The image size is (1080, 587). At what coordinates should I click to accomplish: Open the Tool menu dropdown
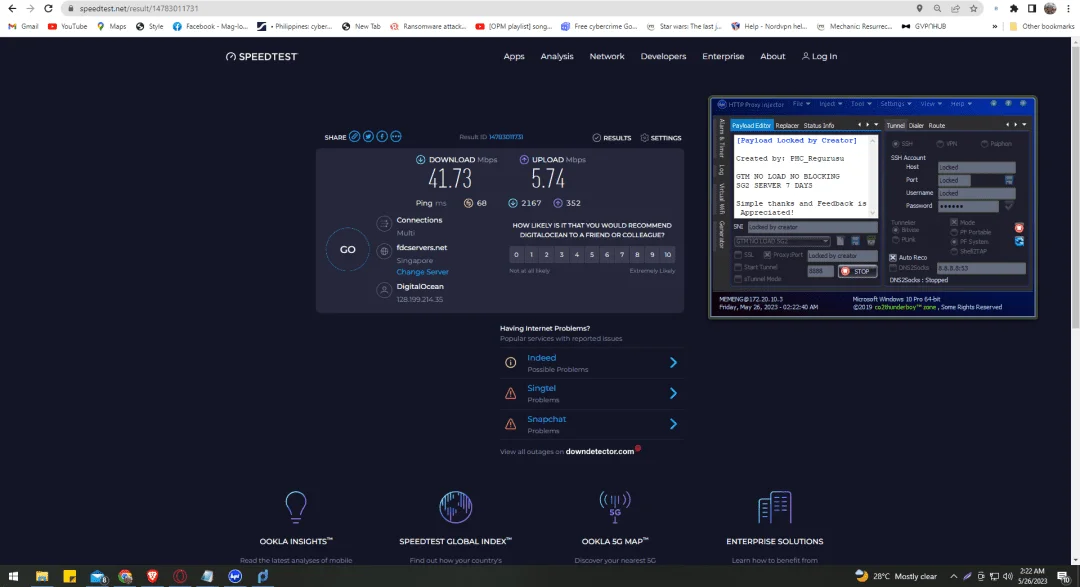(x=861, y=104)
